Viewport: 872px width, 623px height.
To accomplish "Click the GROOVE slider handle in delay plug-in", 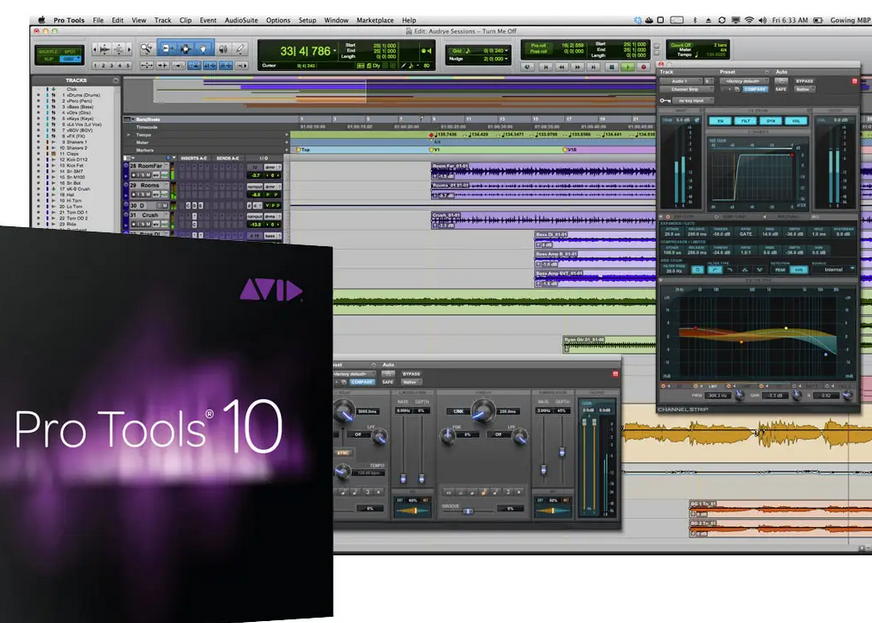I will click(x=468, y=511).
